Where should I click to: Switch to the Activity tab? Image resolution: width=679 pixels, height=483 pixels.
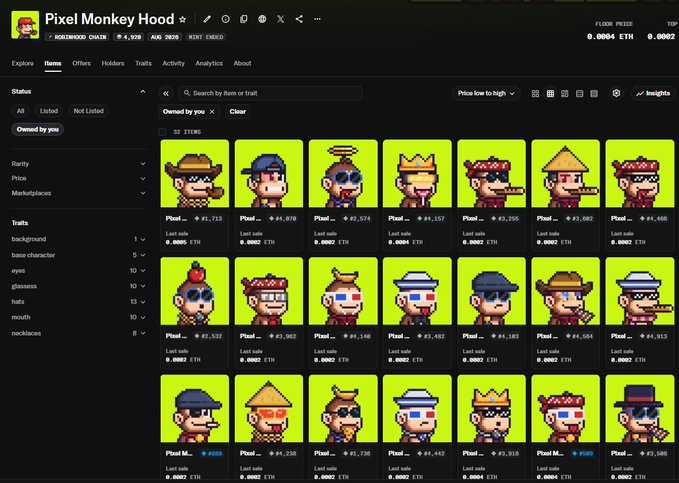(173, 63)
